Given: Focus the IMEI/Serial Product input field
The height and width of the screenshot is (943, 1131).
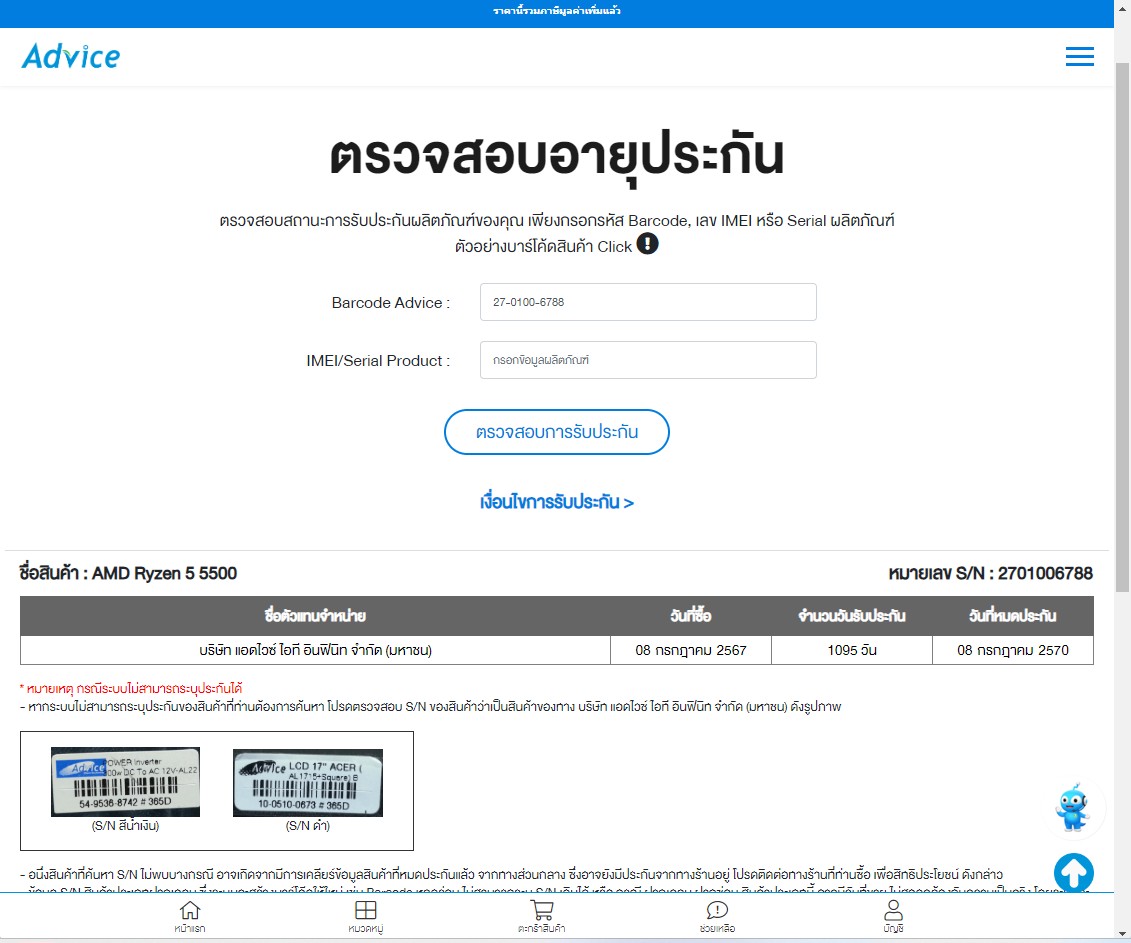Looking at the screenshot, I should click(648, 359).
